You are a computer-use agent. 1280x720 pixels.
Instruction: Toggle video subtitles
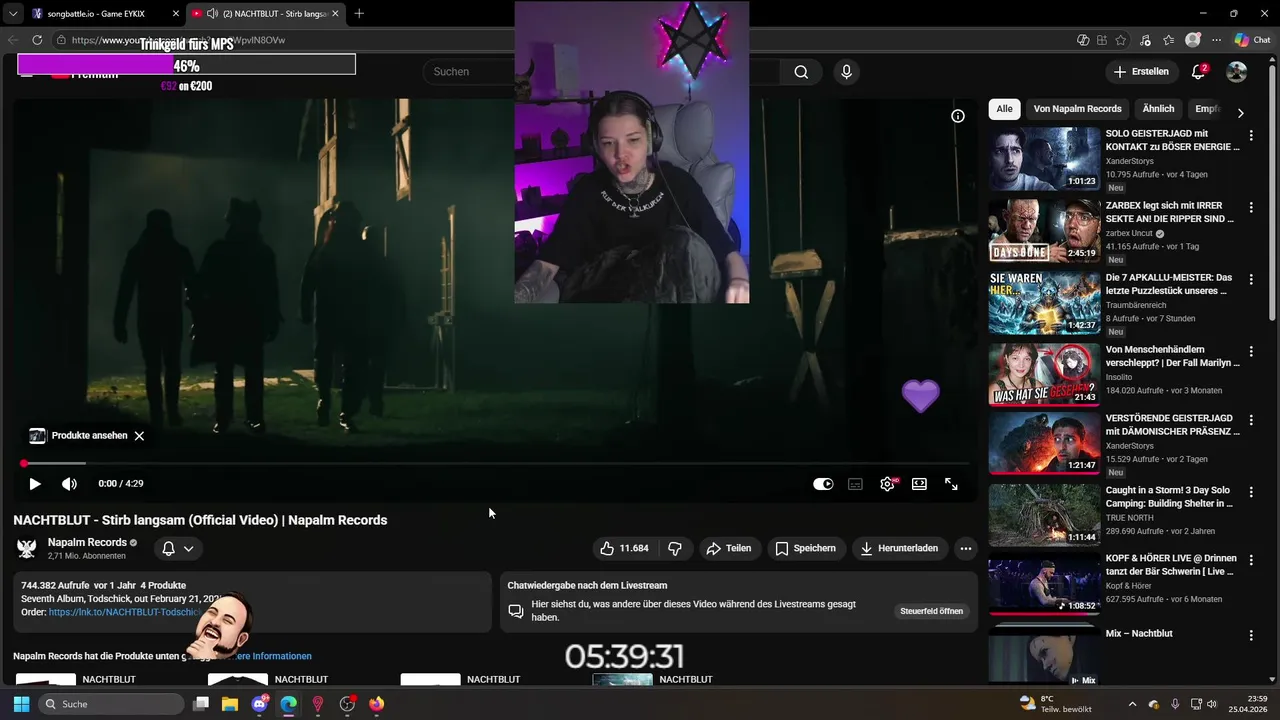855,484
